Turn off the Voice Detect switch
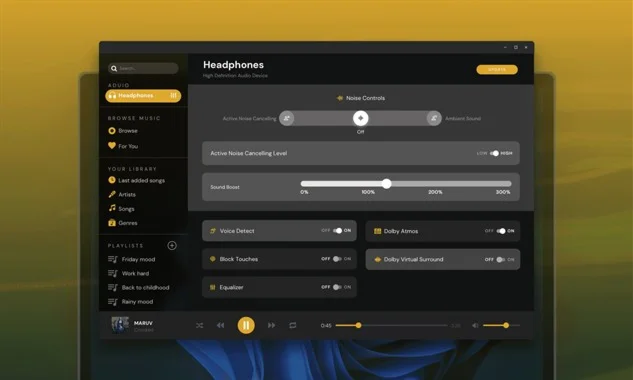Image resolution: width=633 pixels, height=380 pixels. pos(337,231)
